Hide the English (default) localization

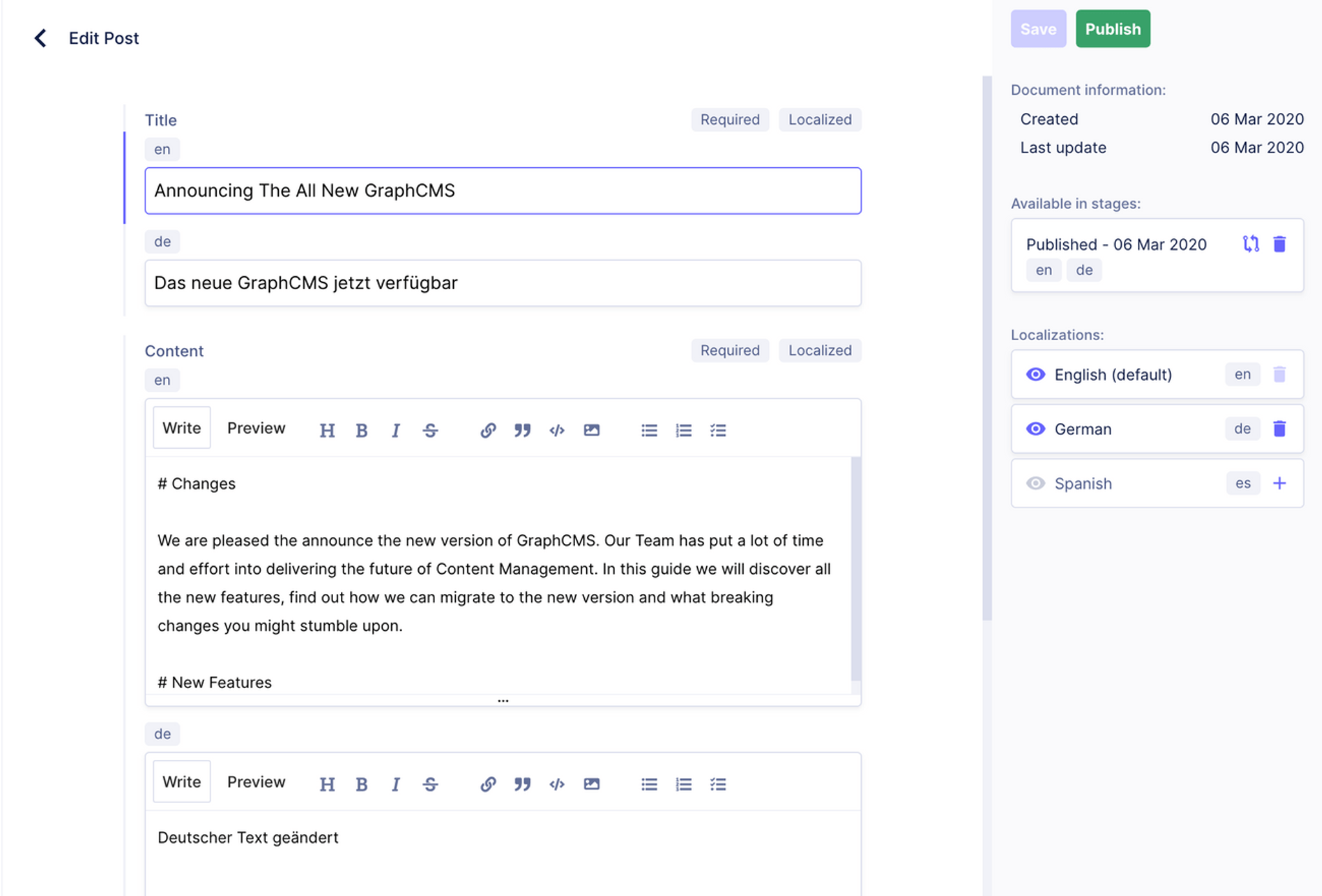pyautogui.click(x=1036, y=374)
